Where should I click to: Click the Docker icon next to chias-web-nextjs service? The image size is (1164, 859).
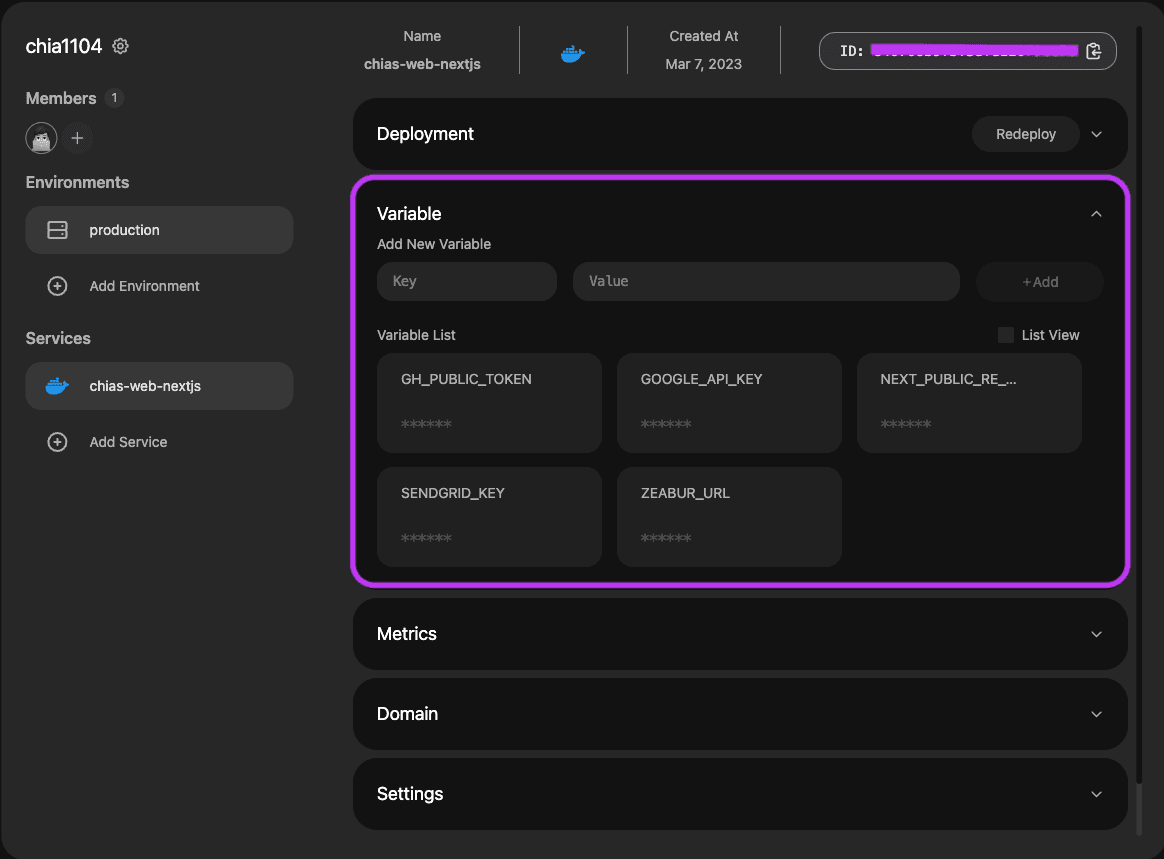point(57,385)
